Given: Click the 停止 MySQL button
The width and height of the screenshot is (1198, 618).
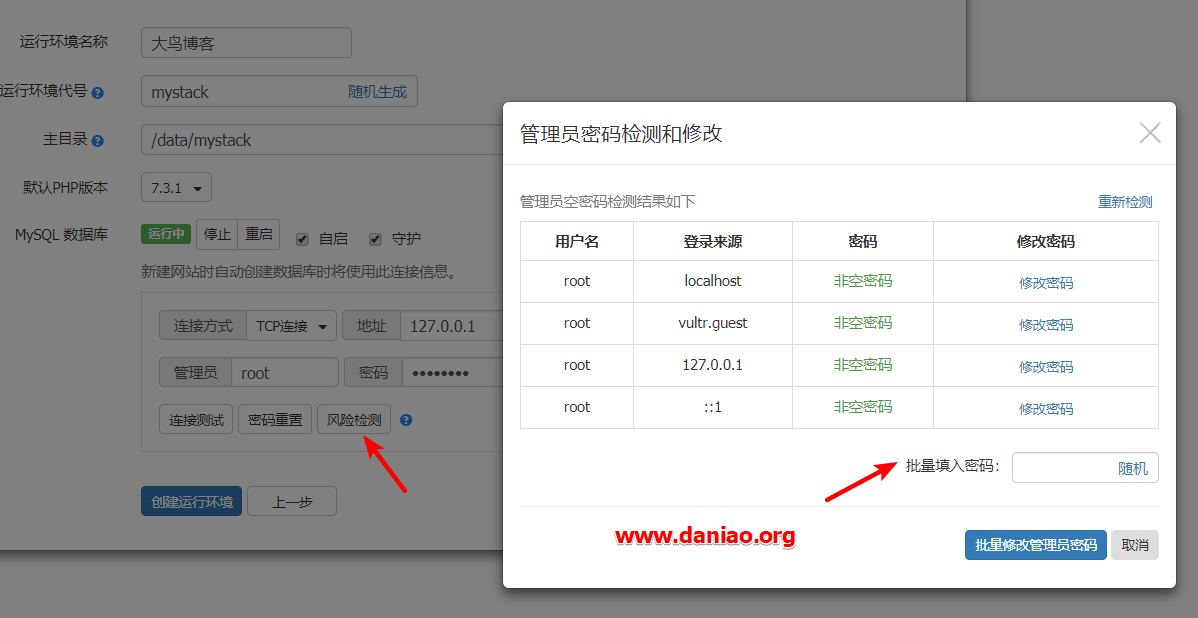Looking at the screenshot, I should pos(217,235).
